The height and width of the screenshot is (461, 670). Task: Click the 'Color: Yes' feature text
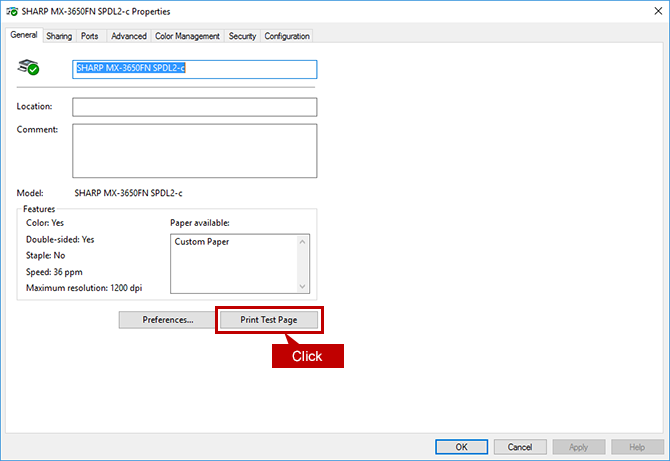click(x=45, y=223)
